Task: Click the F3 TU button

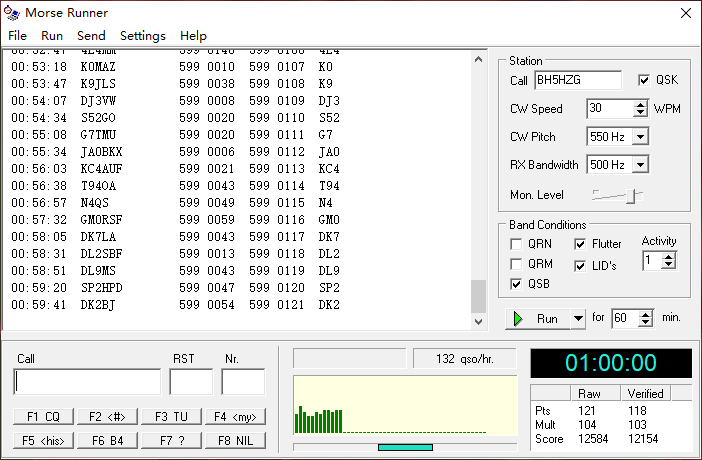Action: [171, 417]
